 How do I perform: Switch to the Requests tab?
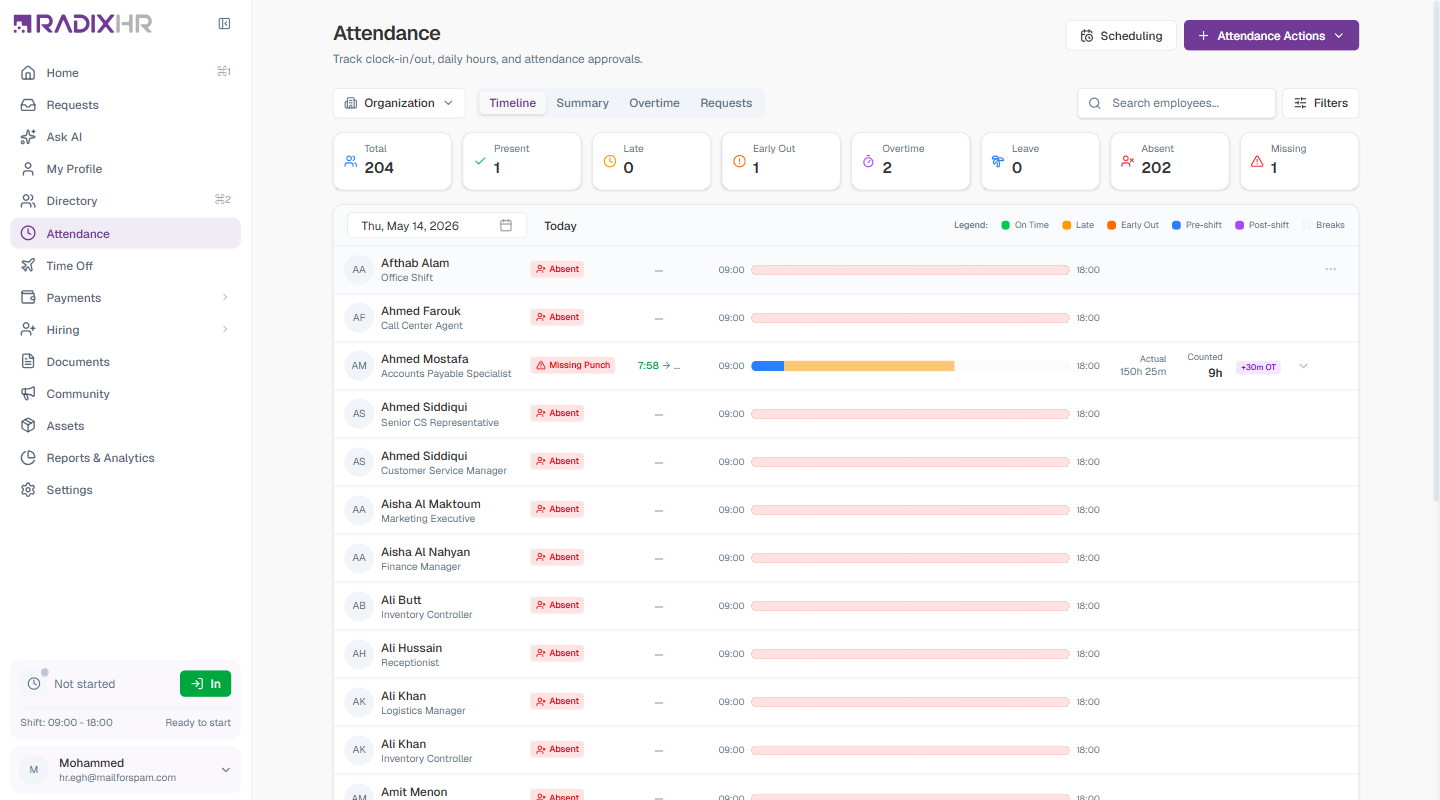[x=726, y=103]
